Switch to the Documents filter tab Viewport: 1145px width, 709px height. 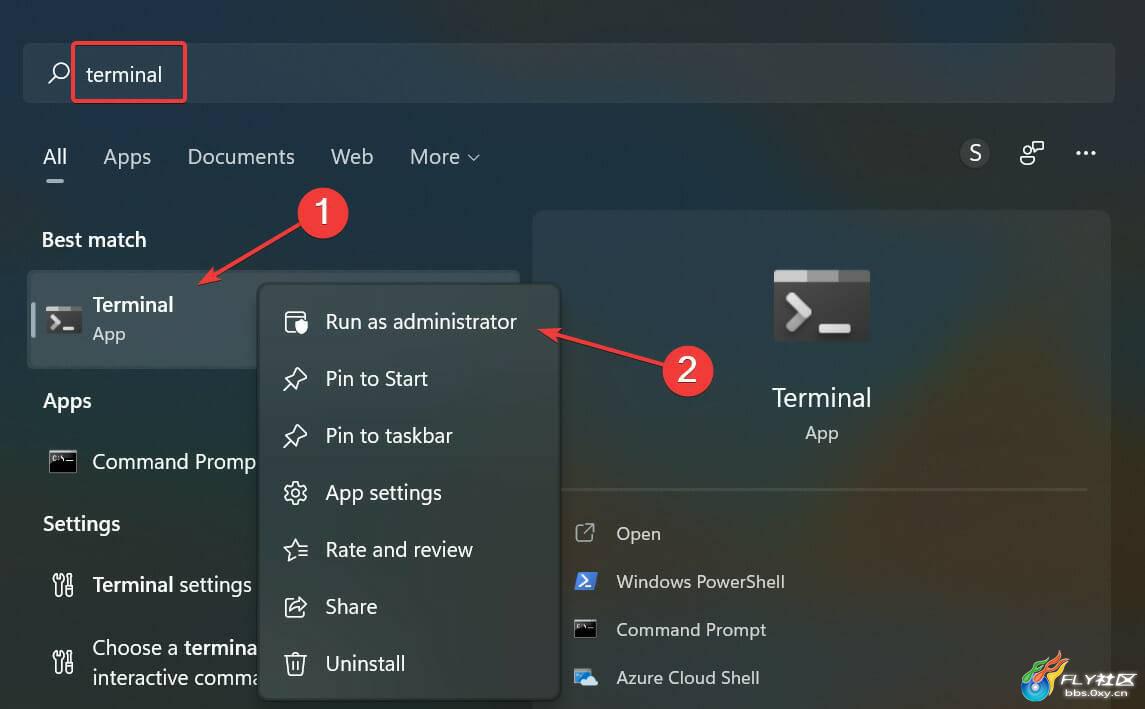tap(241, 157)
